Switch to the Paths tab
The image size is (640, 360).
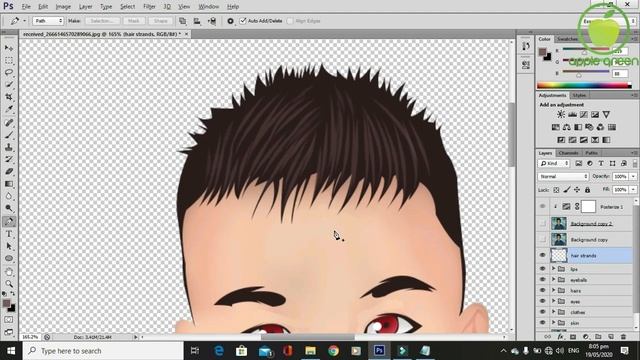(591, 153)
